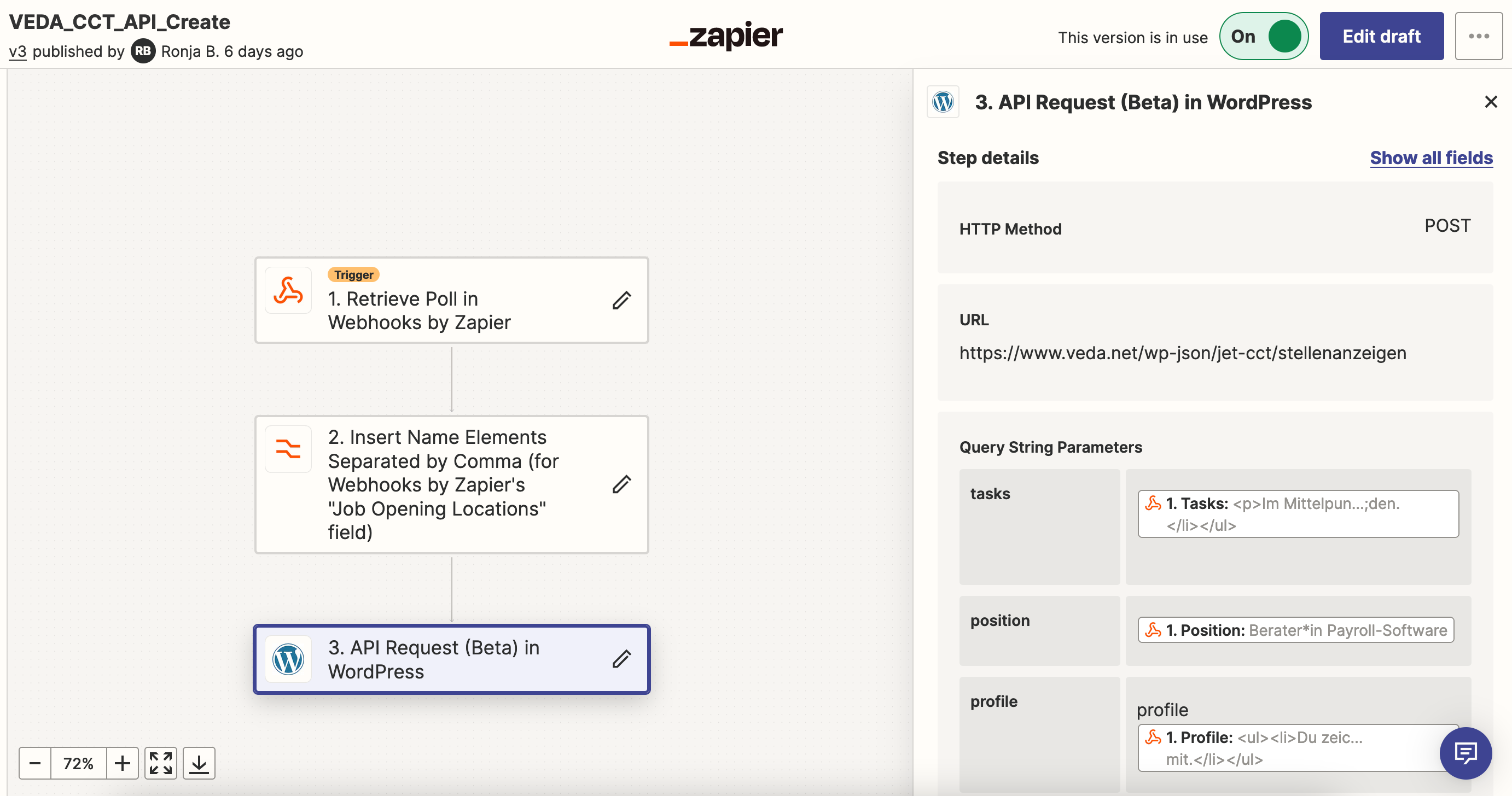The width and height of the screenshot is (1512, 796).
Task: Click 'Ronja B. 6 days ago' publisher text
Action: point(232,51)
